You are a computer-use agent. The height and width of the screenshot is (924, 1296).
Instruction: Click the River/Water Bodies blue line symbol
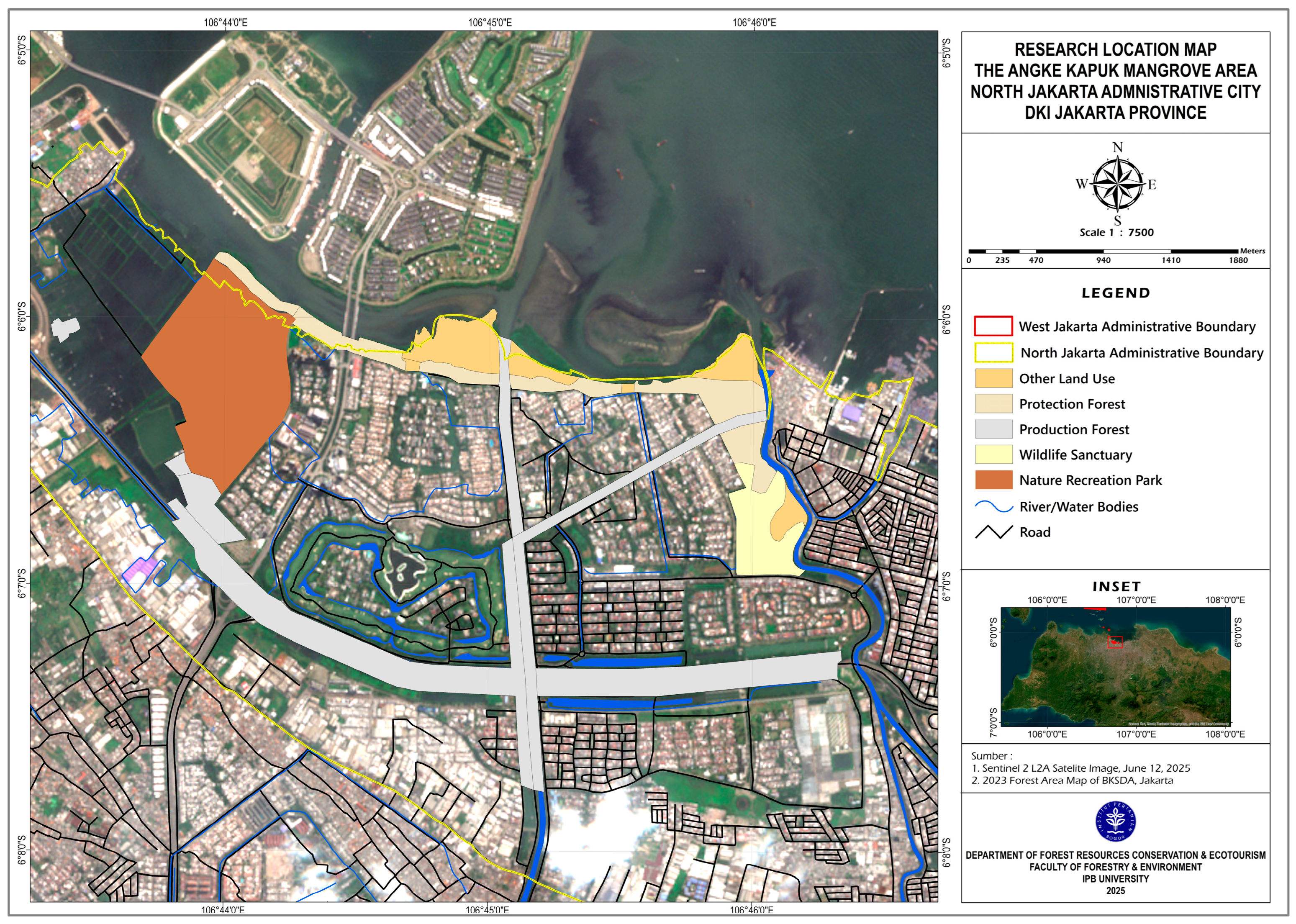coord(993,506)
